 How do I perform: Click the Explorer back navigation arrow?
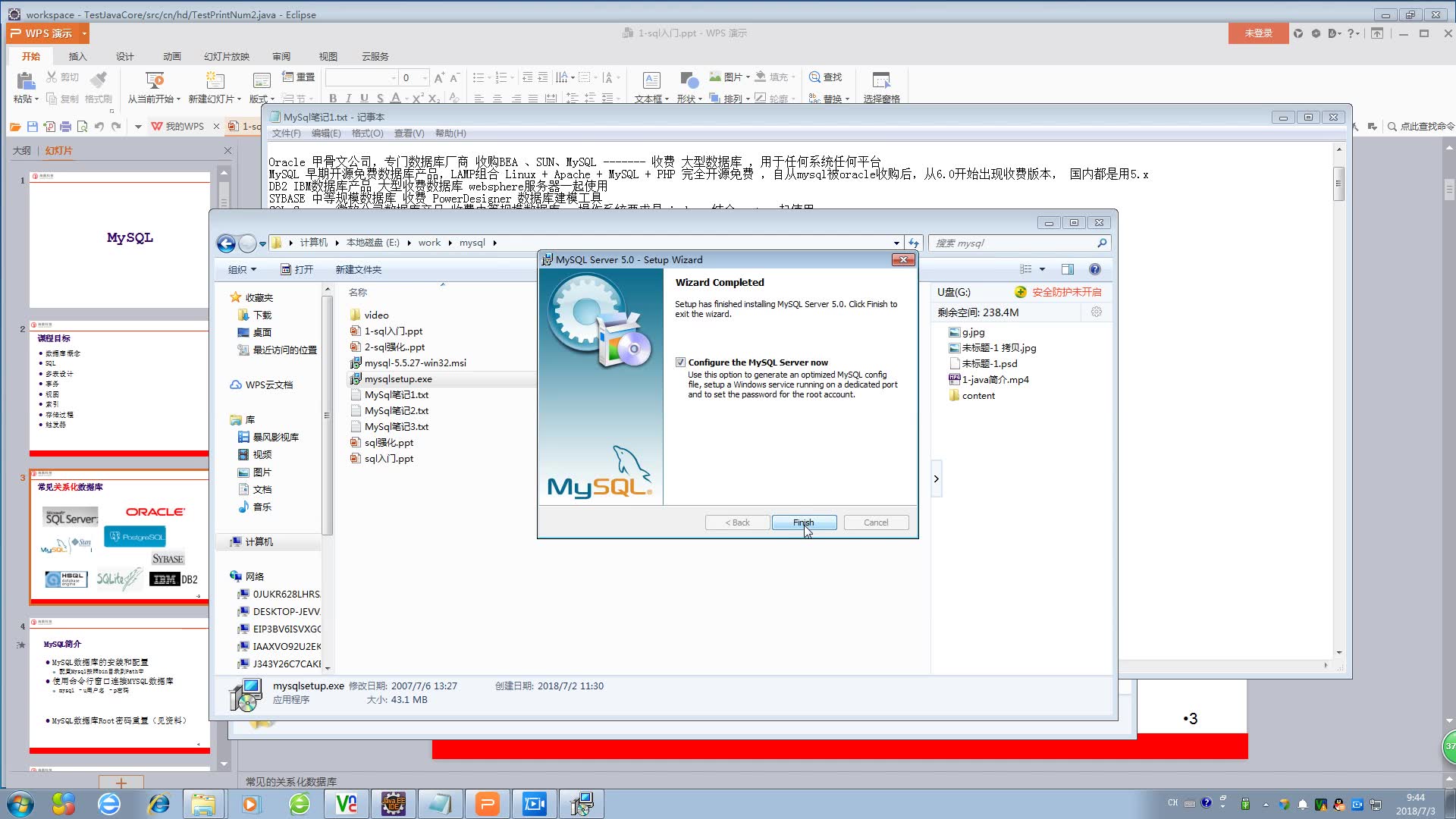coord(226,243)
